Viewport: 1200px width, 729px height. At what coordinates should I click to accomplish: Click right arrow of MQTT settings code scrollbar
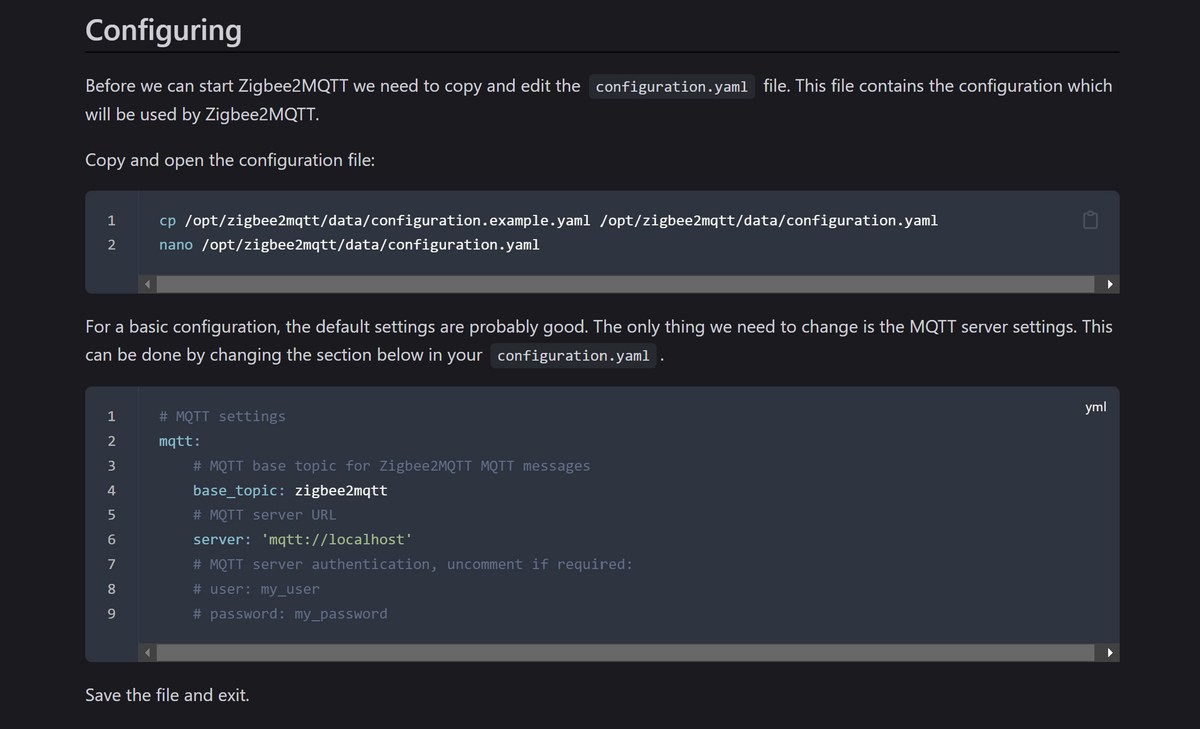(x=1110, y=653)
